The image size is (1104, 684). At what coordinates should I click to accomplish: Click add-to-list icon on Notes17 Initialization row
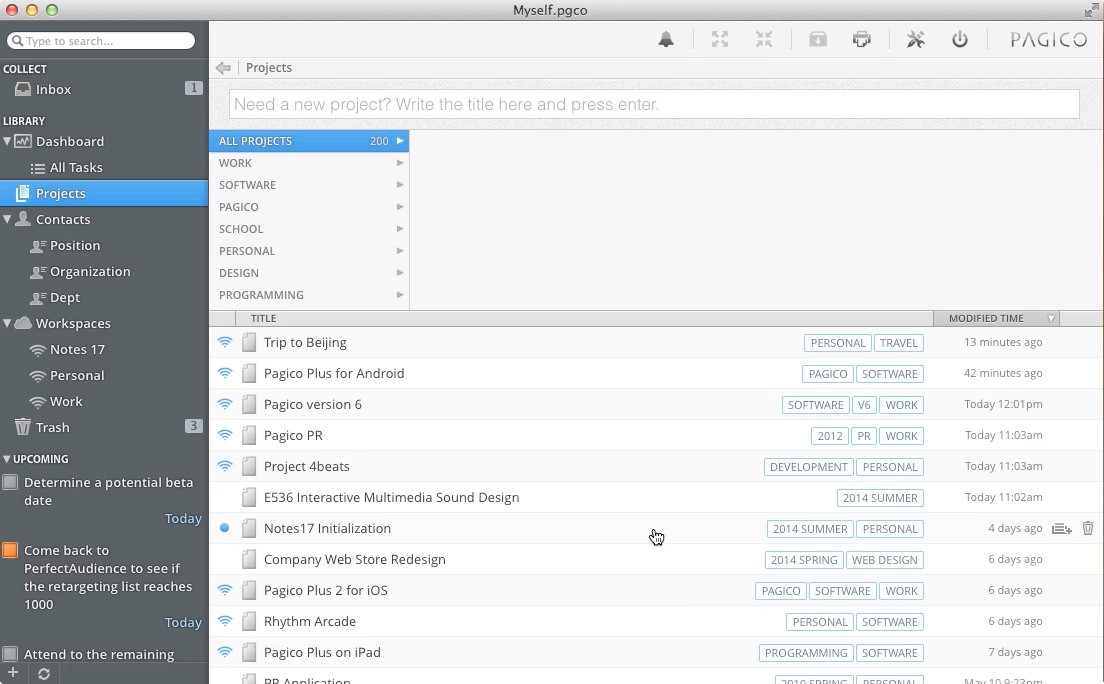coord(1061,528)
